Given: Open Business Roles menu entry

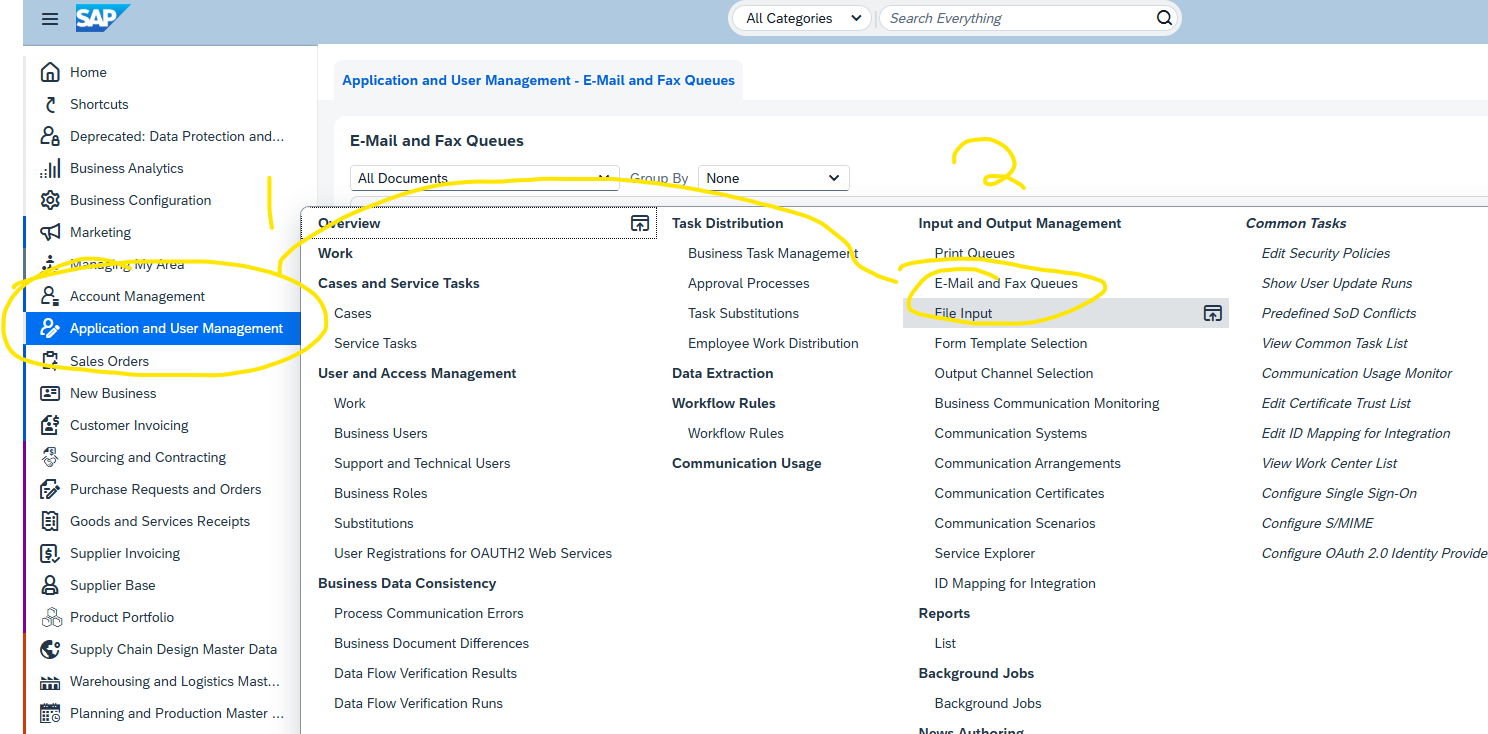Looking at the screenshot, I should coord(380,493).
